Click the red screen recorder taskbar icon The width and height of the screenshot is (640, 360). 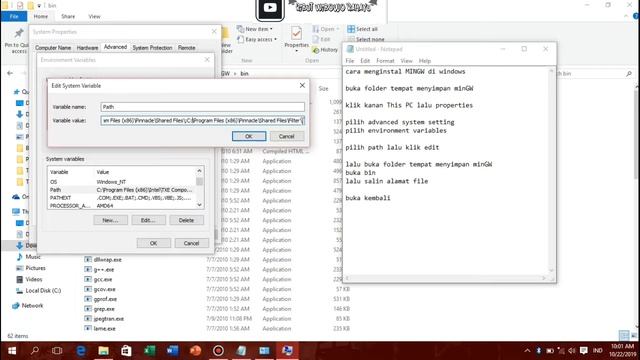tap(218, 351)
